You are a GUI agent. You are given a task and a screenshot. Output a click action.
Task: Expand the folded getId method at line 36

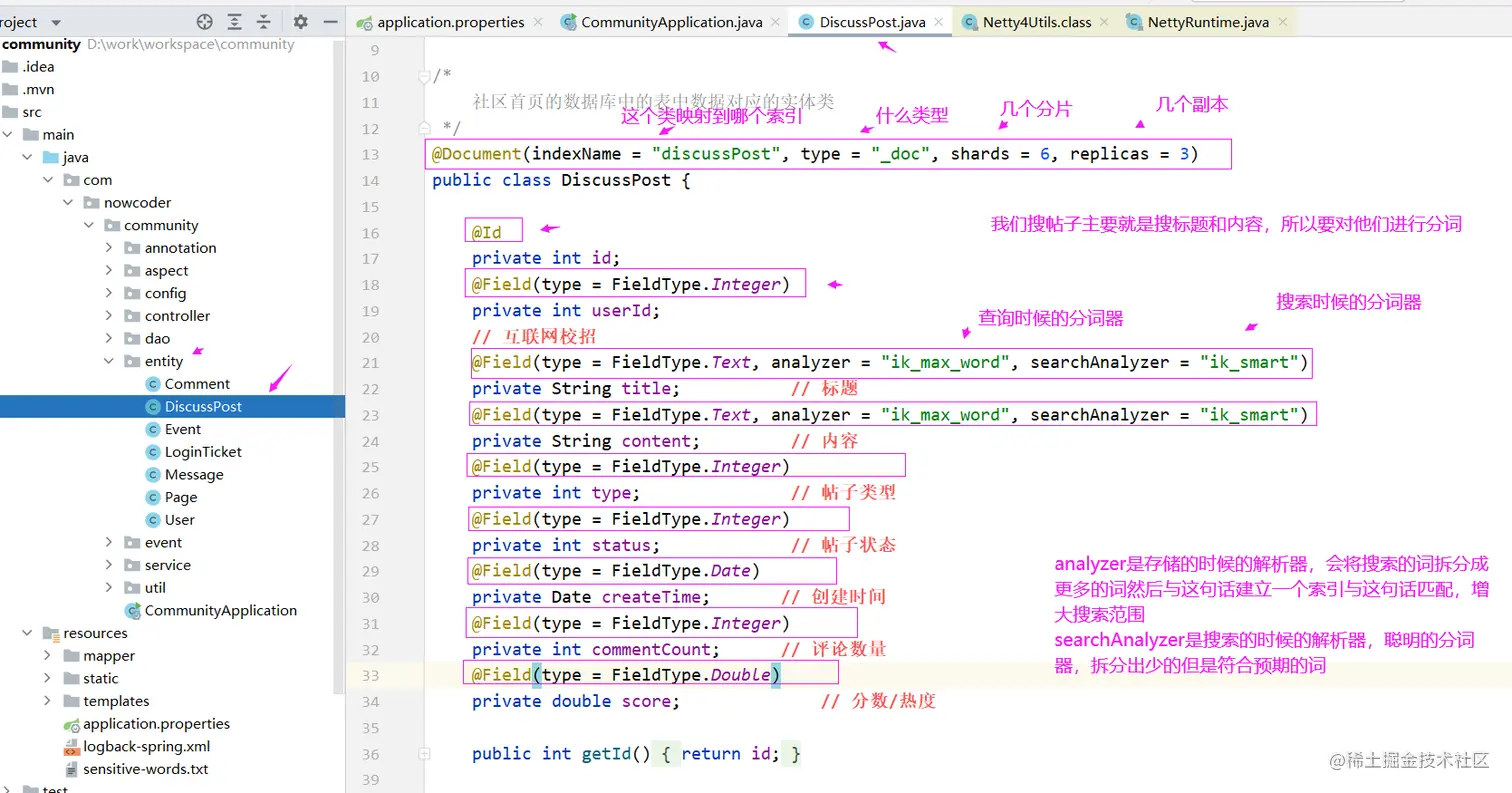pyautogui.click(x=425, y=753)
